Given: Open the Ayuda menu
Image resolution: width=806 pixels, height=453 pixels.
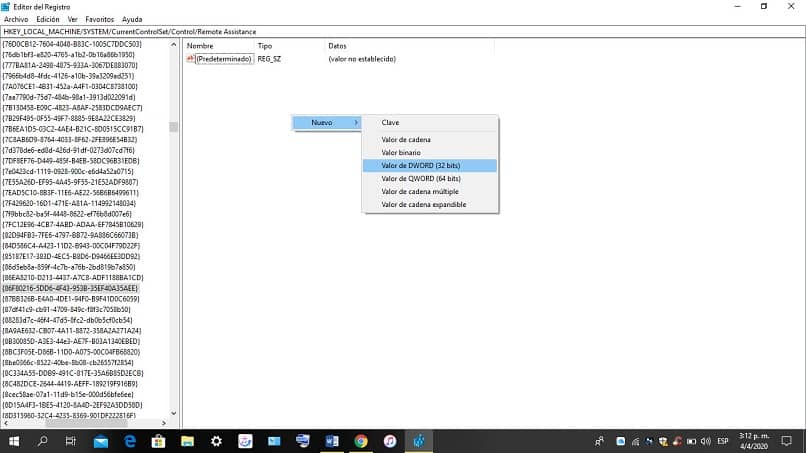Looking at the screenshot, I should [x=132, y=19].
